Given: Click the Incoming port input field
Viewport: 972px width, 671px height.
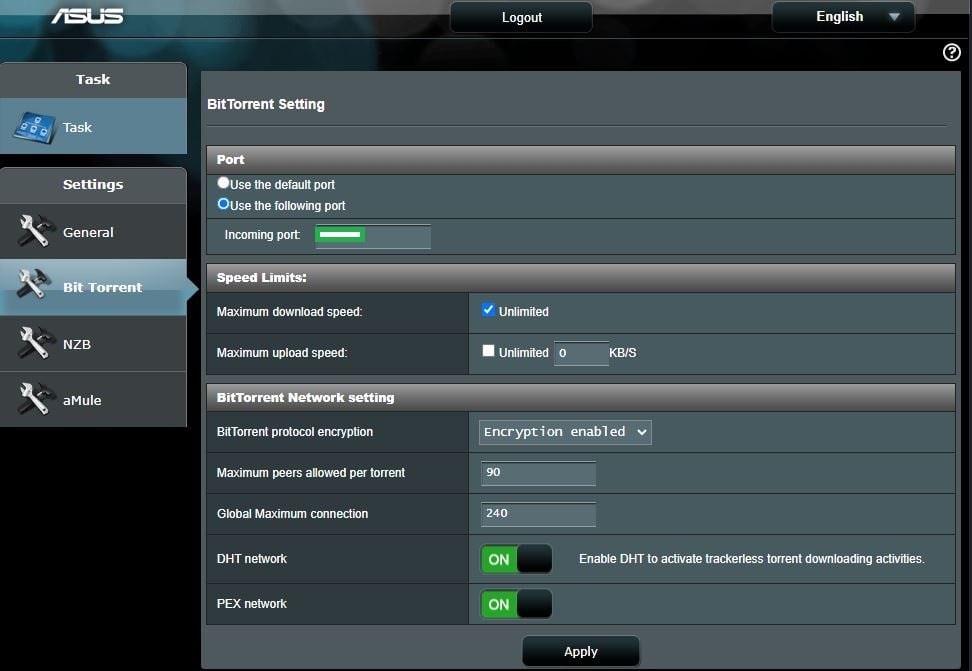Looking at the screenshot, I should point(373,236).
